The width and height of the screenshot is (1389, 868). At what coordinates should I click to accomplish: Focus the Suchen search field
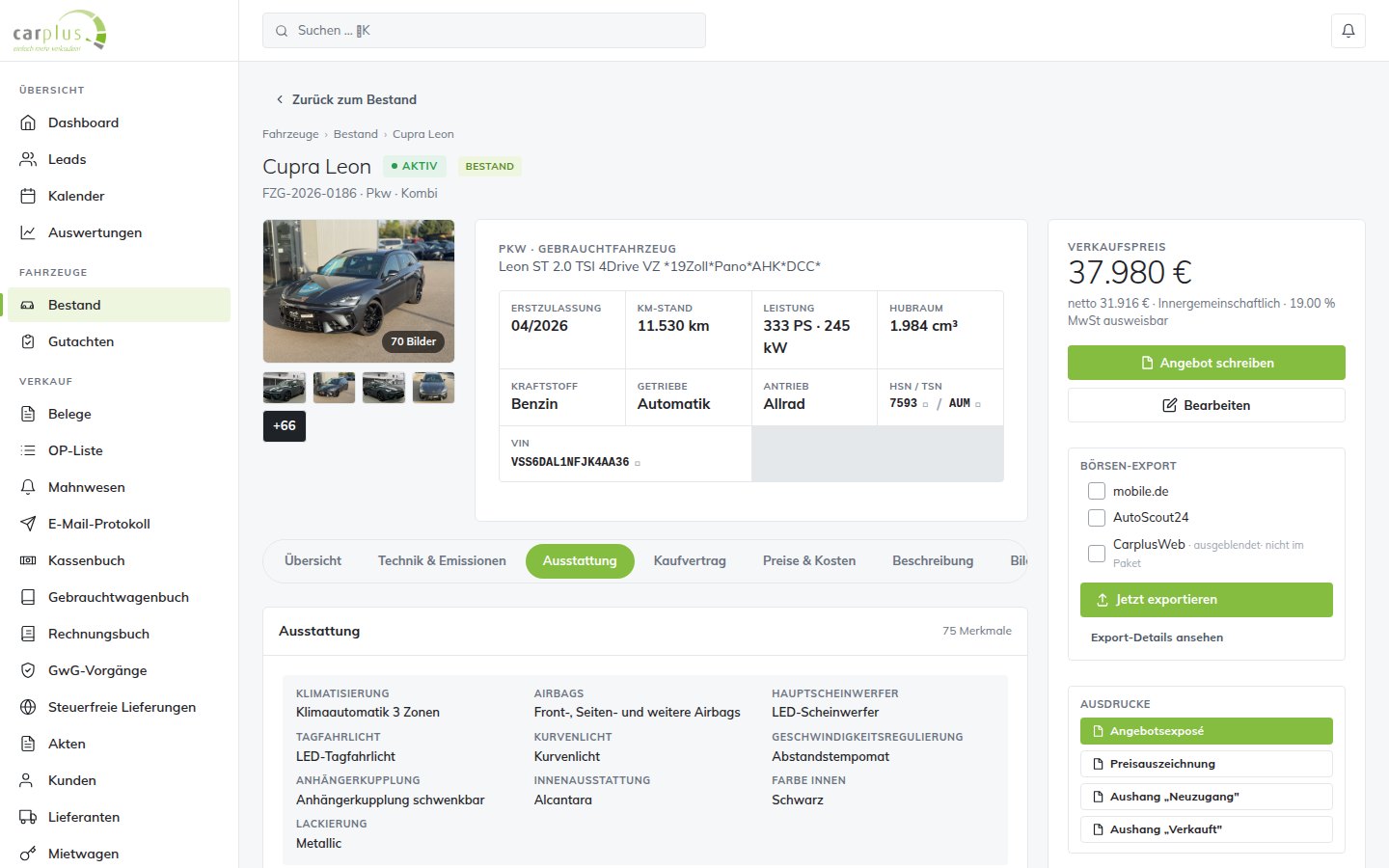click(x=484, y=31)
